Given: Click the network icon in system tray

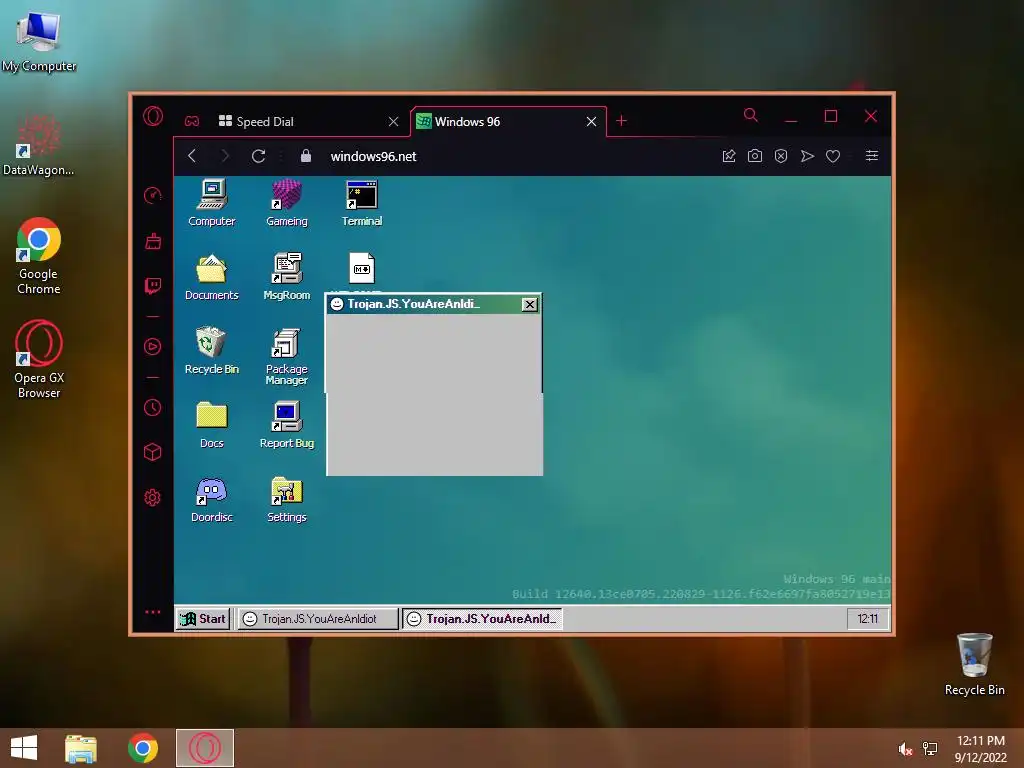Looking at the screenshot, I should point(930,749).
